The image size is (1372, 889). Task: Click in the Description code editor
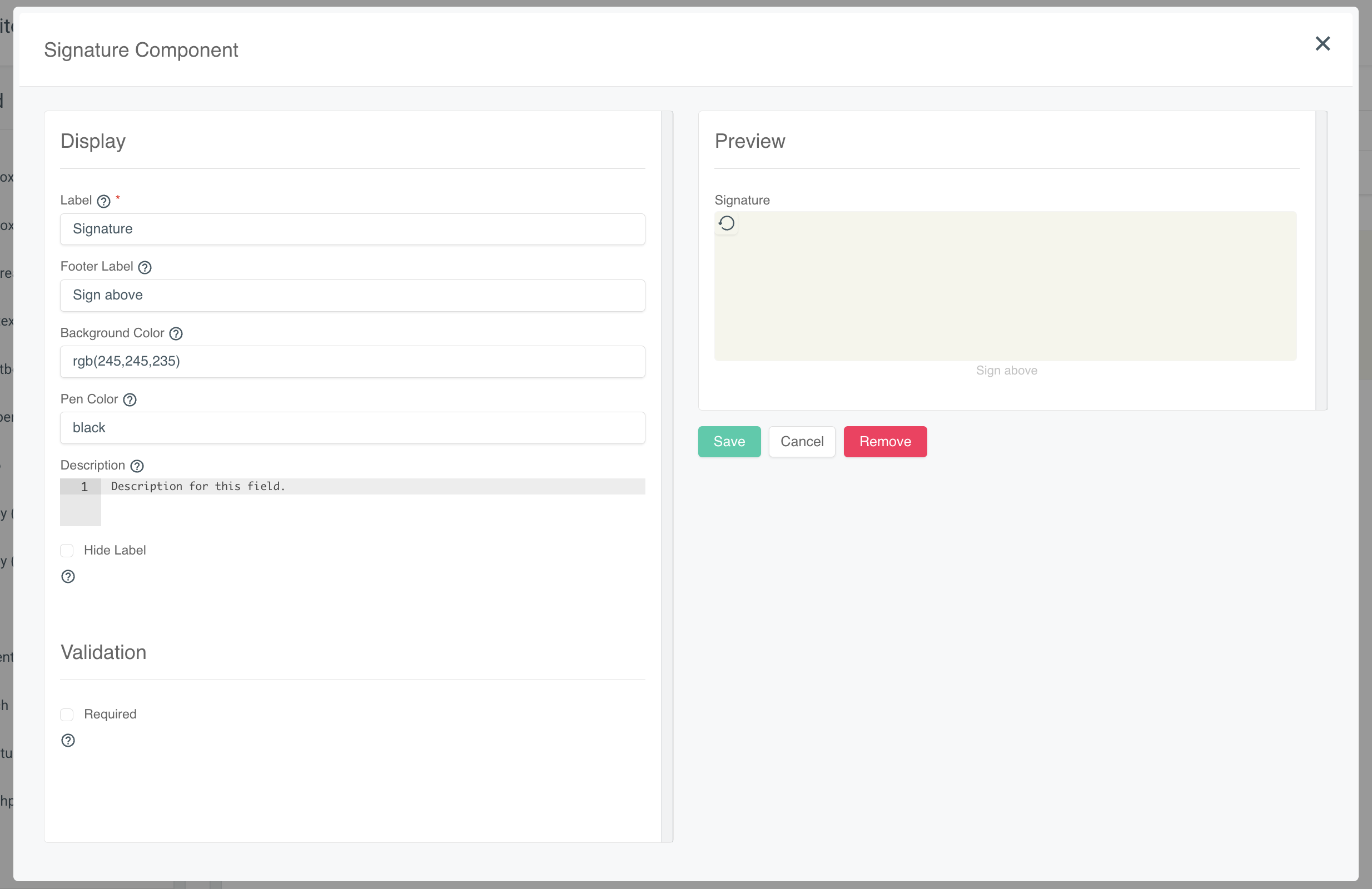(372, 501)
